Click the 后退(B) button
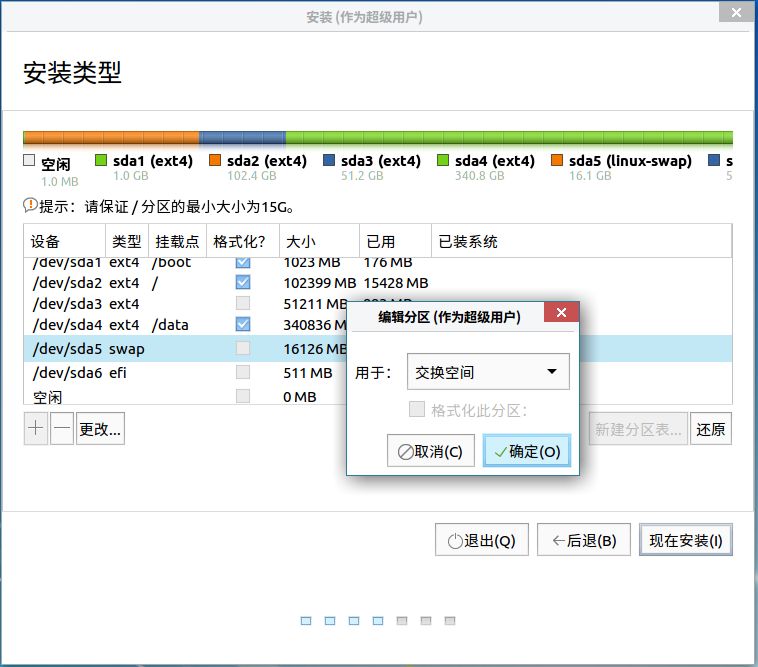 pos(584,540)
